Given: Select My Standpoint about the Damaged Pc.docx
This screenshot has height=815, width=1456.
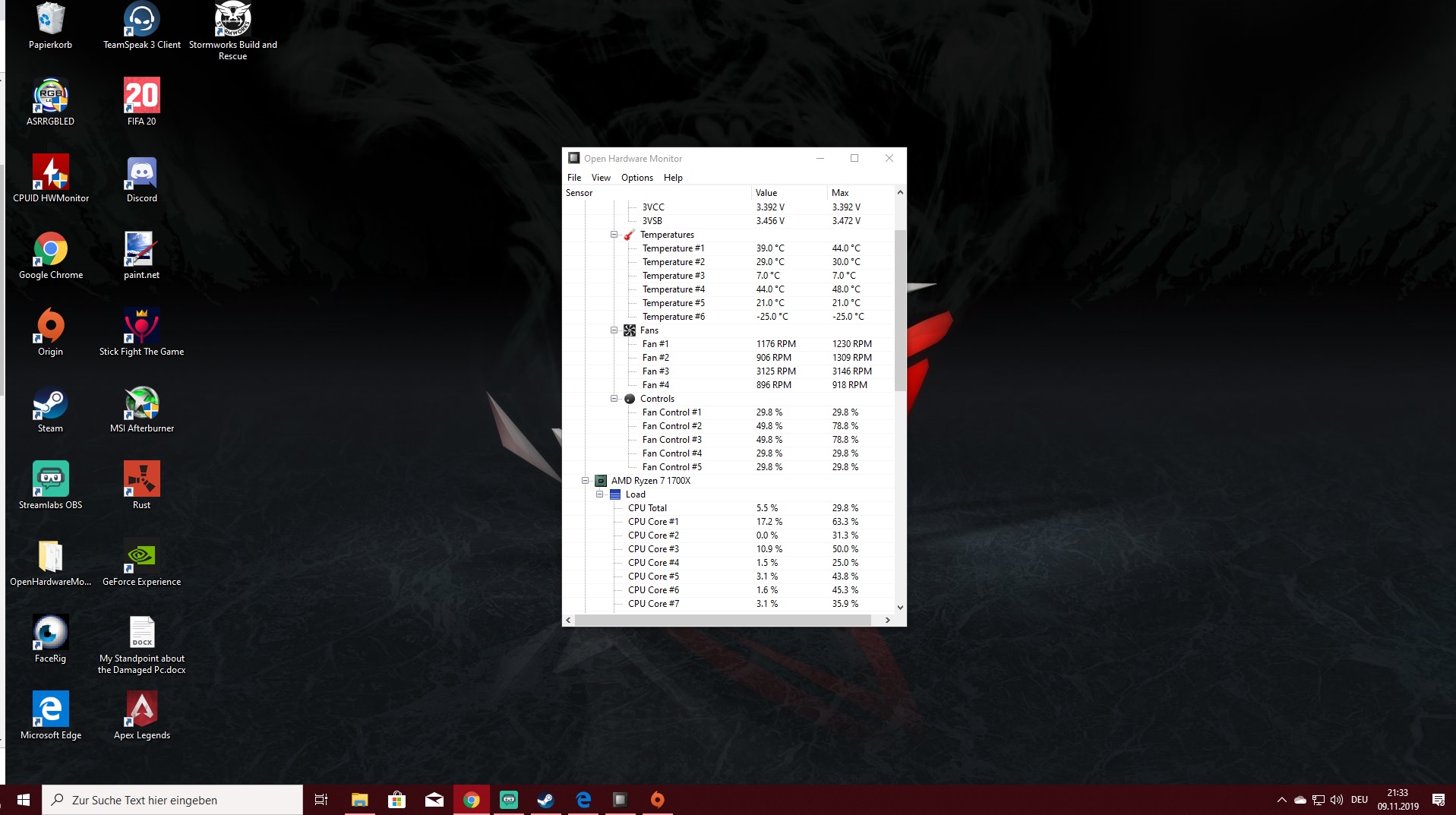Looking at the screenshot, I should point(142,645).
